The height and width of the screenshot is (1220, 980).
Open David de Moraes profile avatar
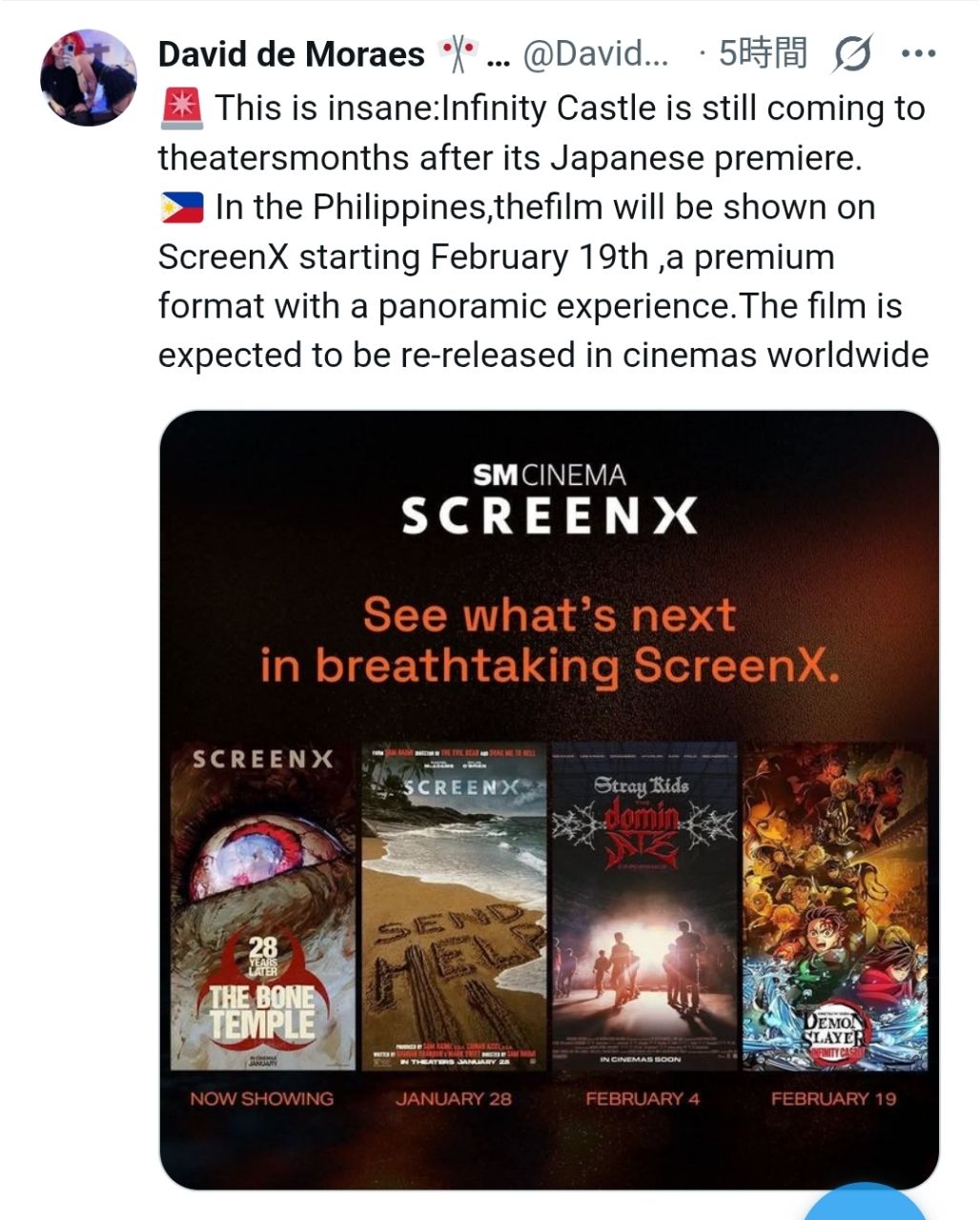point(89,78)
